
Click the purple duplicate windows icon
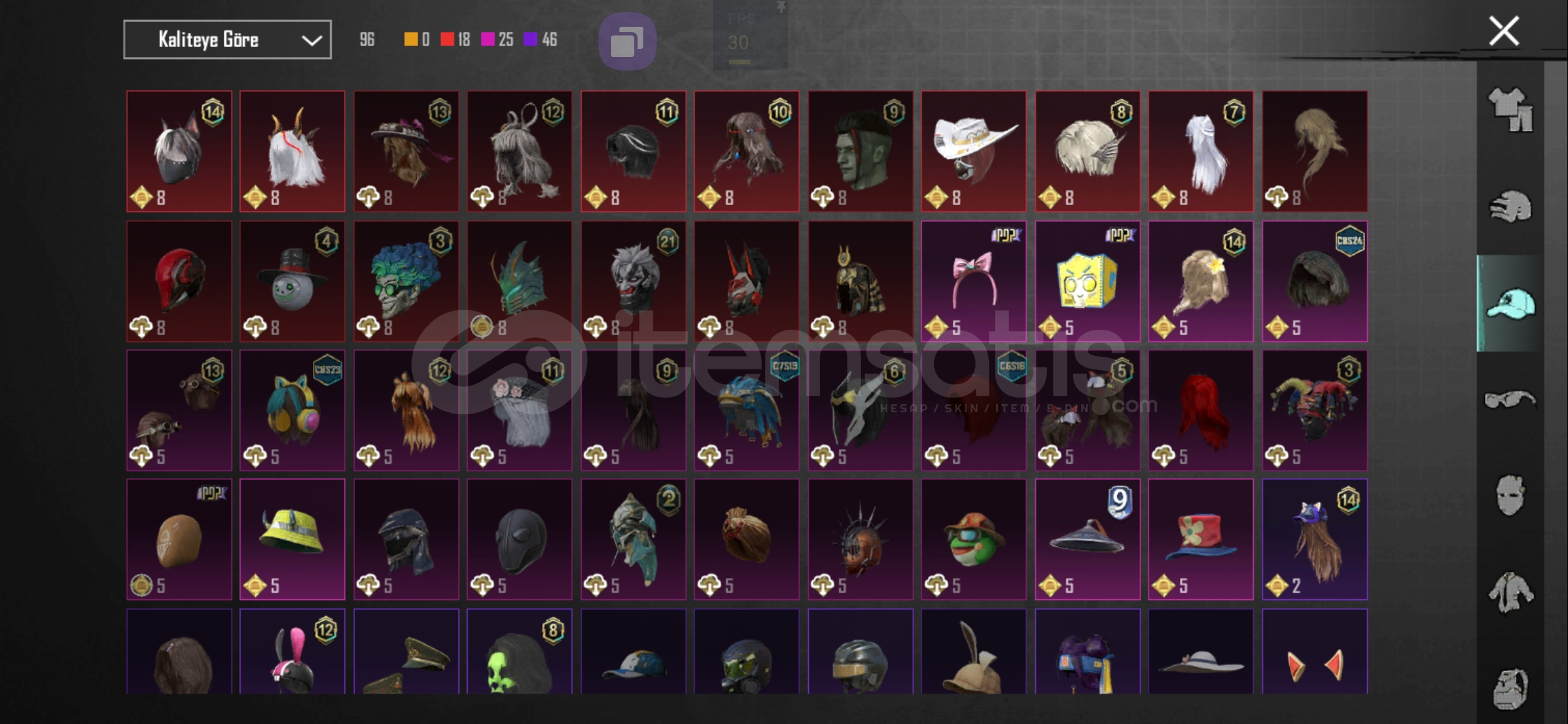pyautogui.click(x=627, y=42)
